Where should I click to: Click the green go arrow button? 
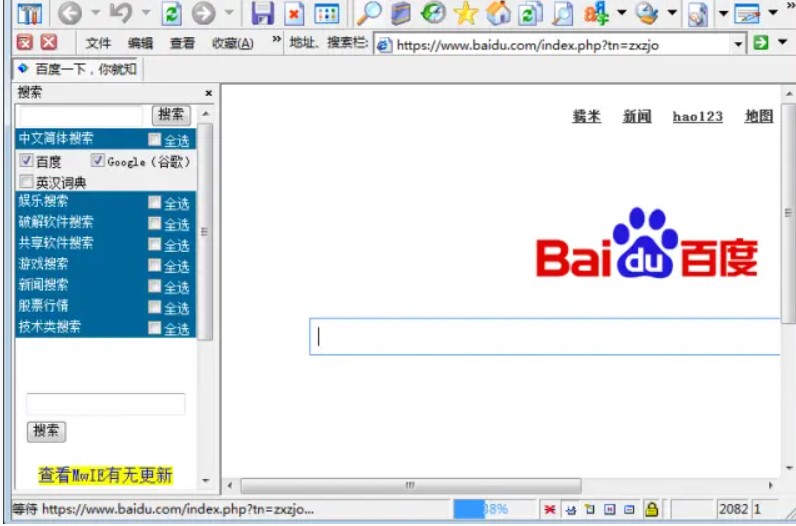pos(760,43)
